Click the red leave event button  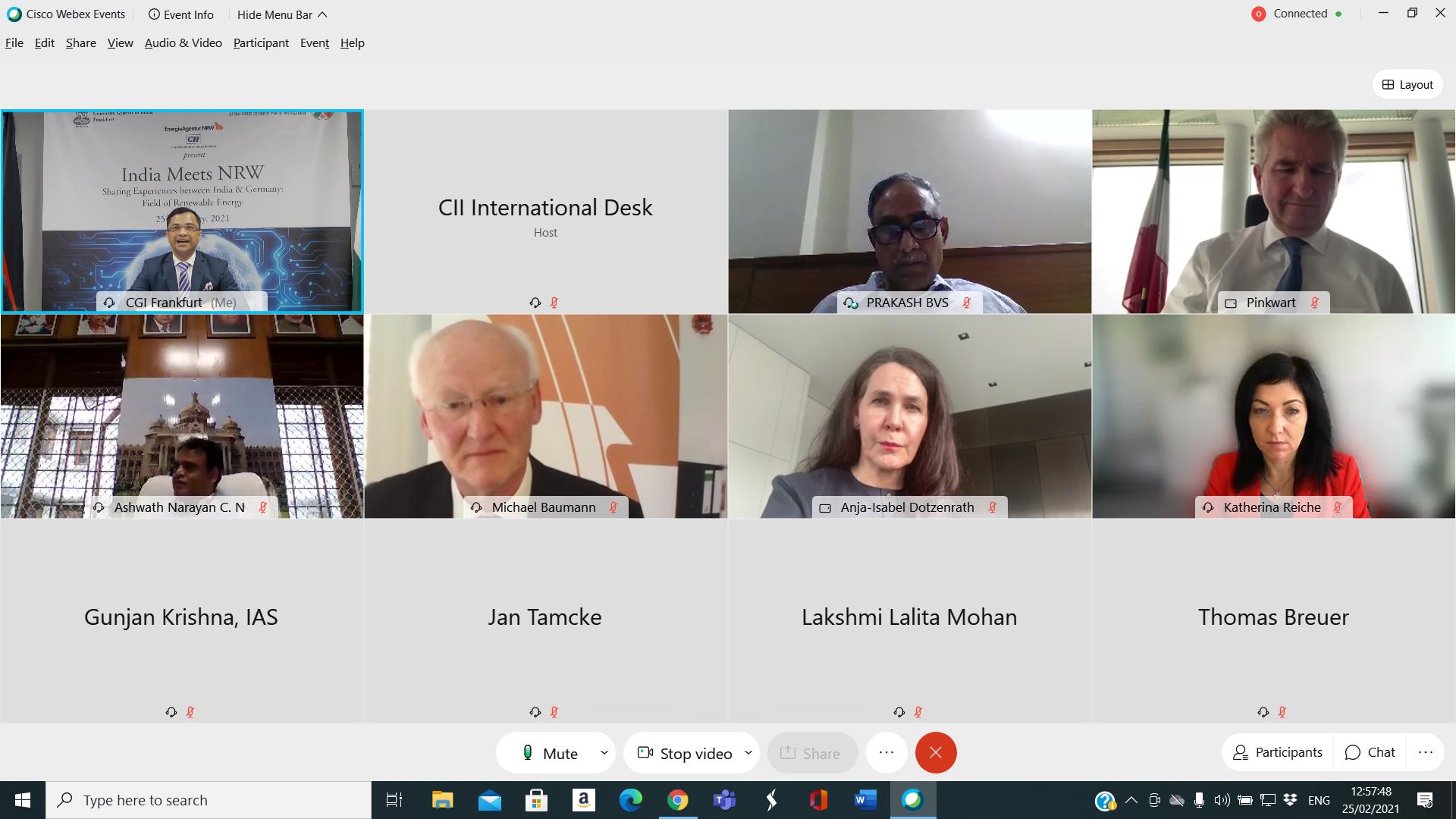[x=936, y=752]
